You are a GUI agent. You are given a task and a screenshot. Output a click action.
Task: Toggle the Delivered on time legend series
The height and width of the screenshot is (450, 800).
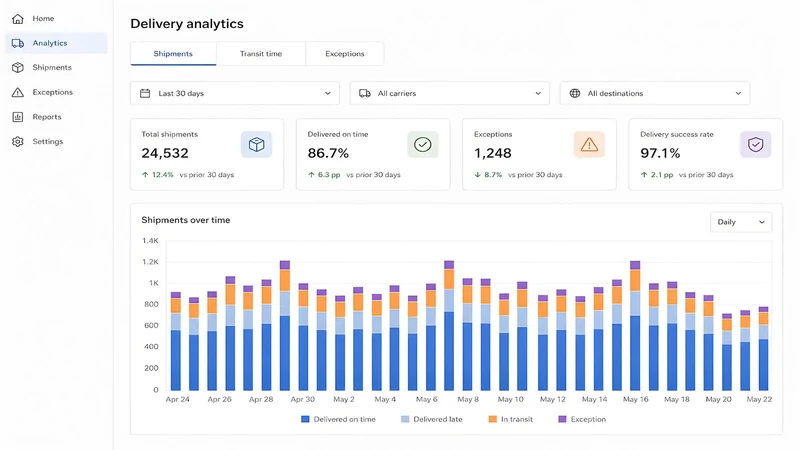(338, 419)
